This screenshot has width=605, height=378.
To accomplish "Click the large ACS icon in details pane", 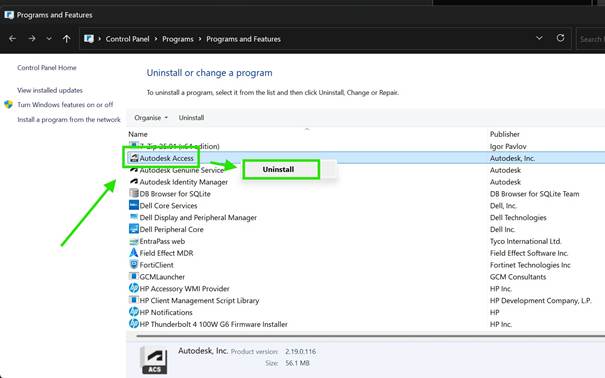I will point(154,360).
